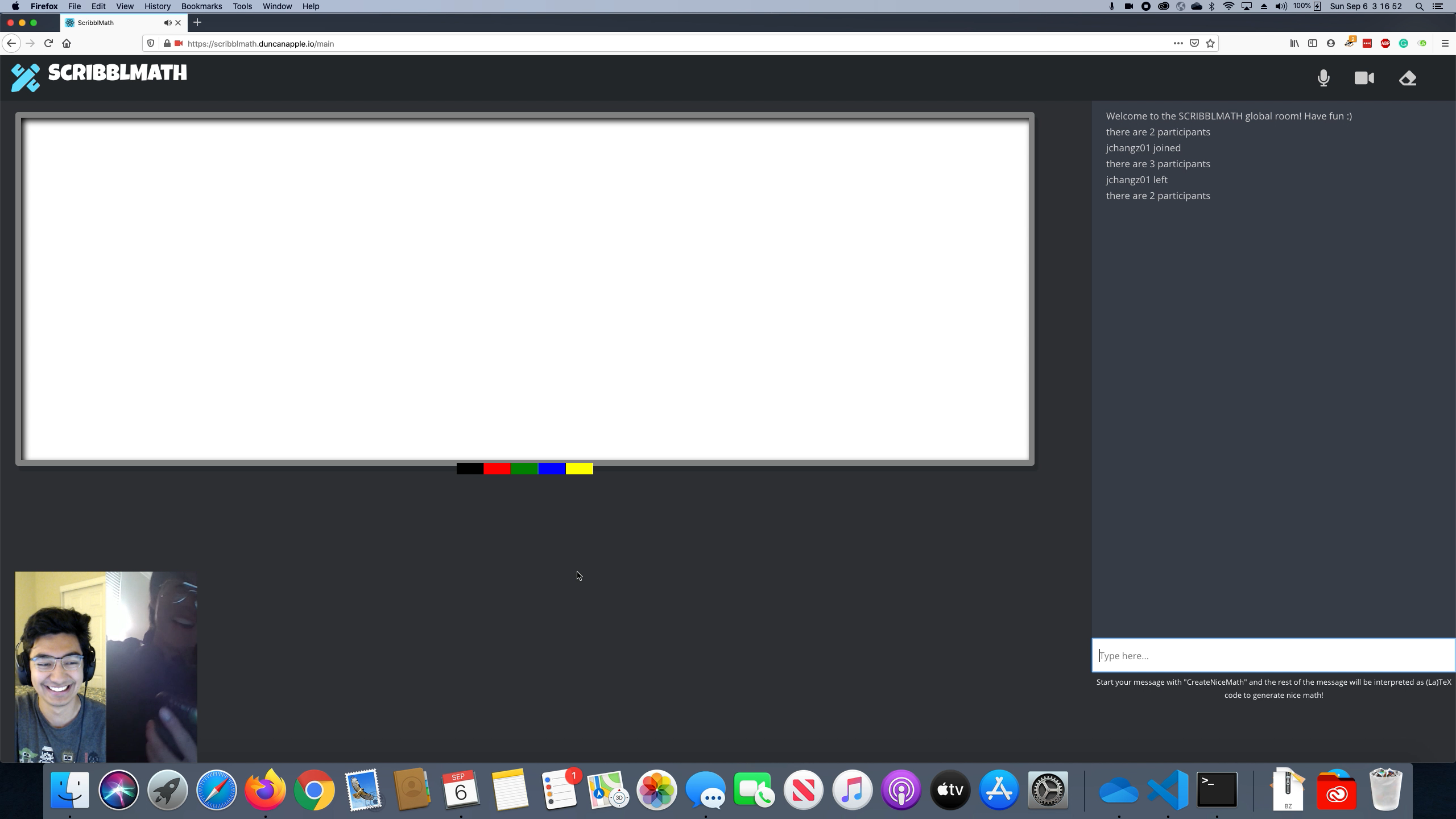Image resolution: width=1456 pixels, height=819 pixels.
Task: Bookmark this page with star icon
Action: pos(1210,43)
